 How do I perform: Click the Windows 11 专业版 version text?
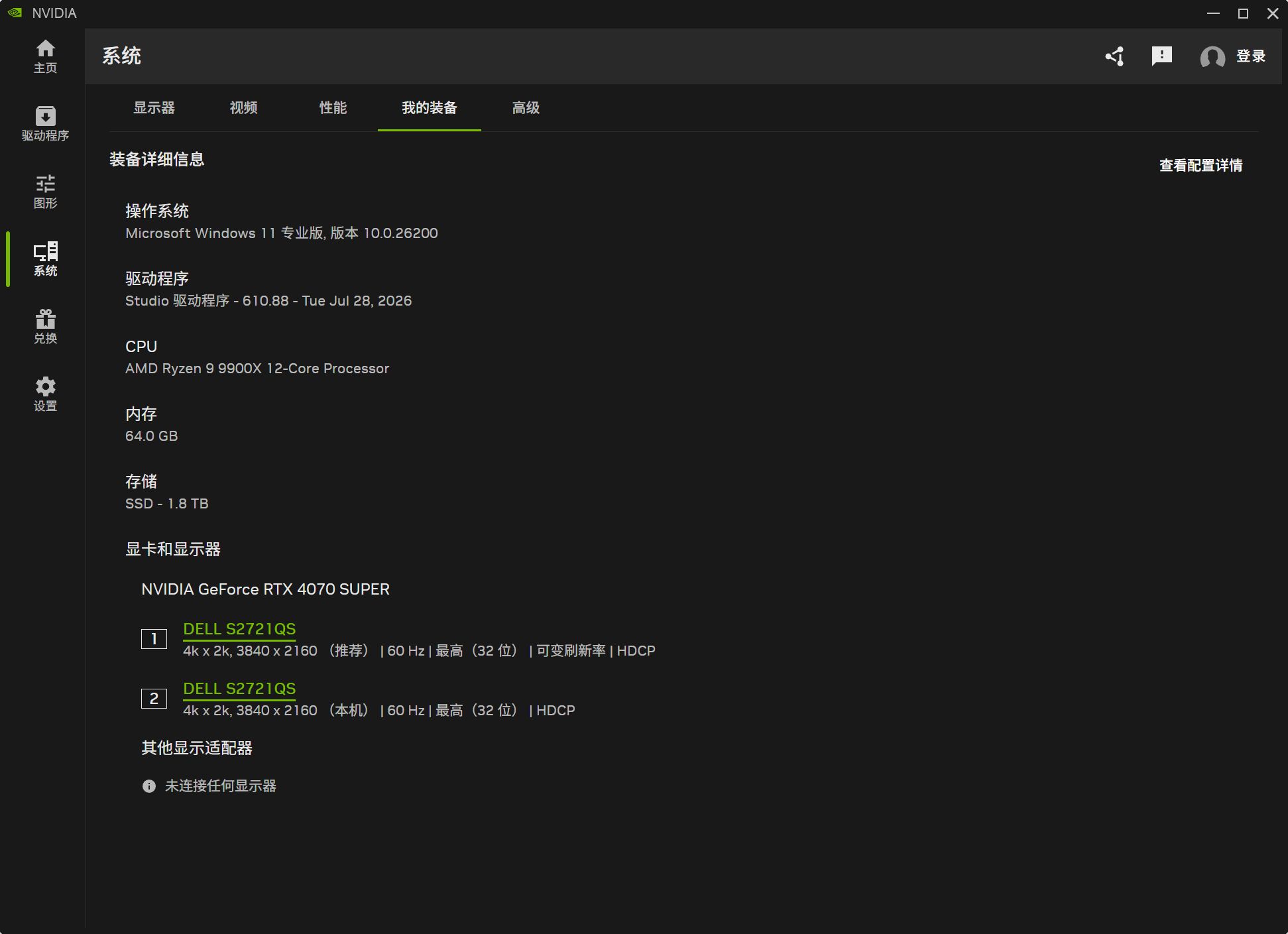(x=282, y=233)
